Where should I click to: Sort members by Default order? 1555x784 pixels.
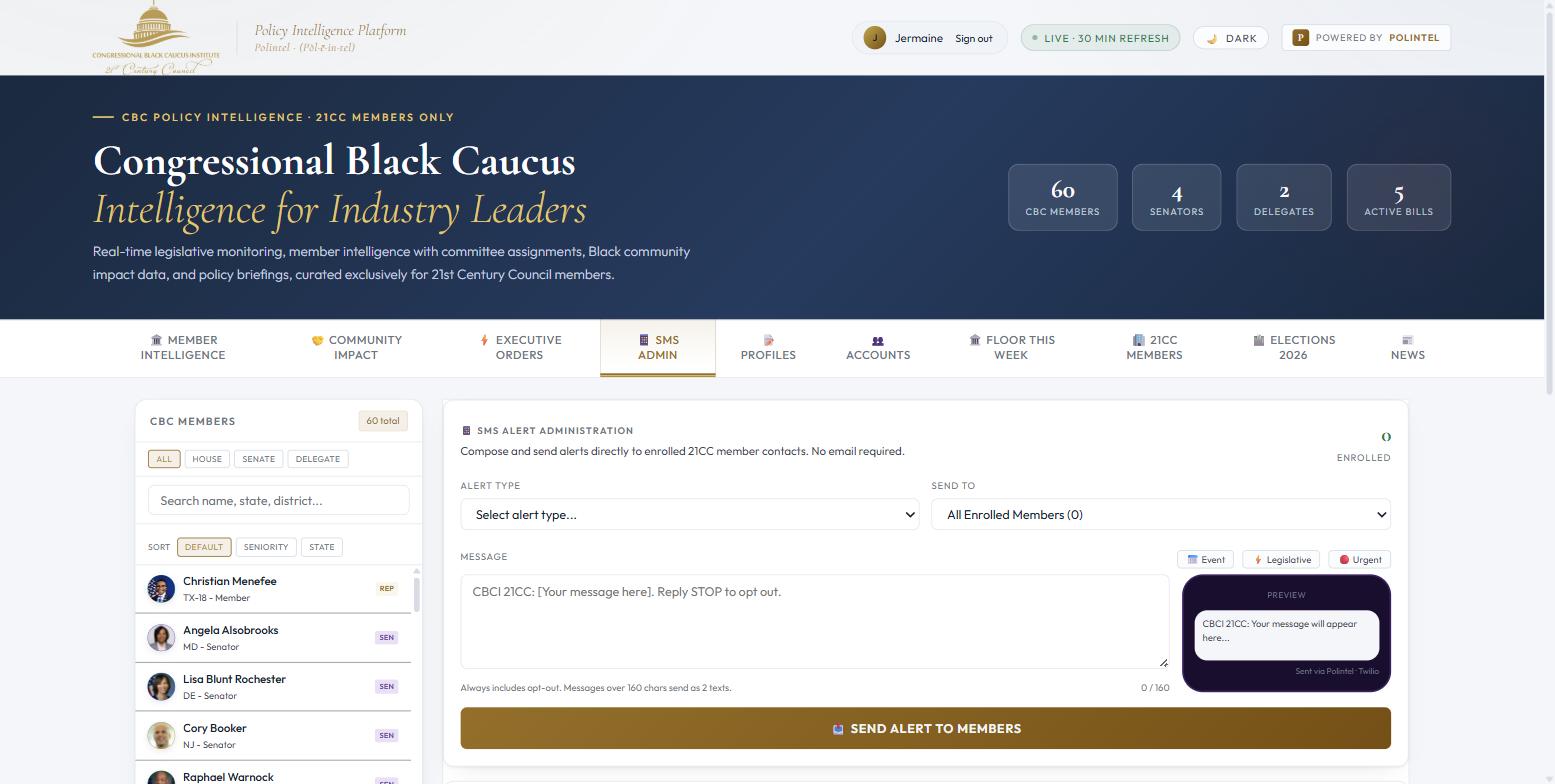(204, 547)
